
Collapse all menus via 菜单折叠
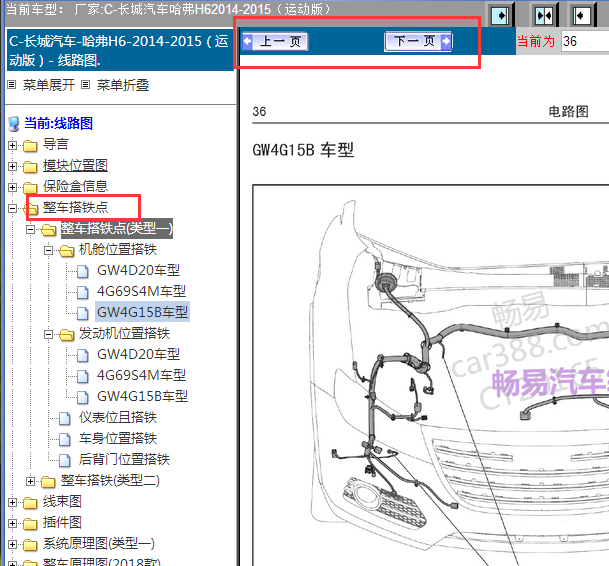(123, 85)
